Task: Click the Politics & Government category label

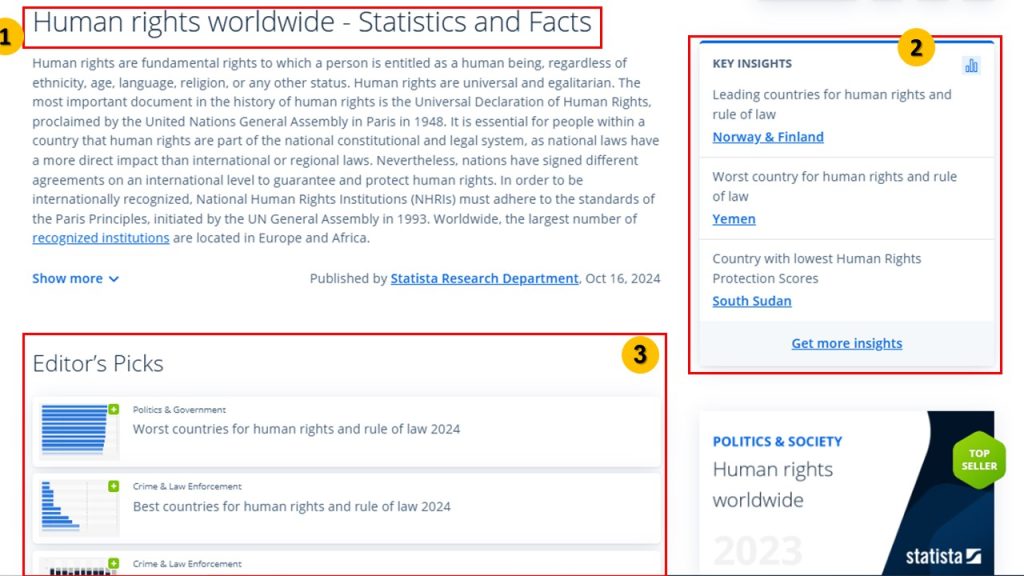Action: point(180,409)
